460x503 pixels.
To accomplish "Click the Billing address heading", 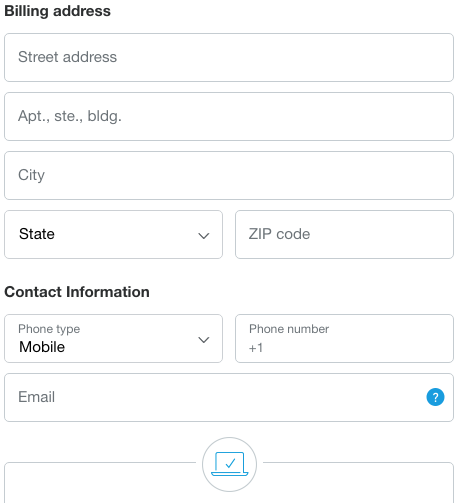I will [x=57, y=11].
